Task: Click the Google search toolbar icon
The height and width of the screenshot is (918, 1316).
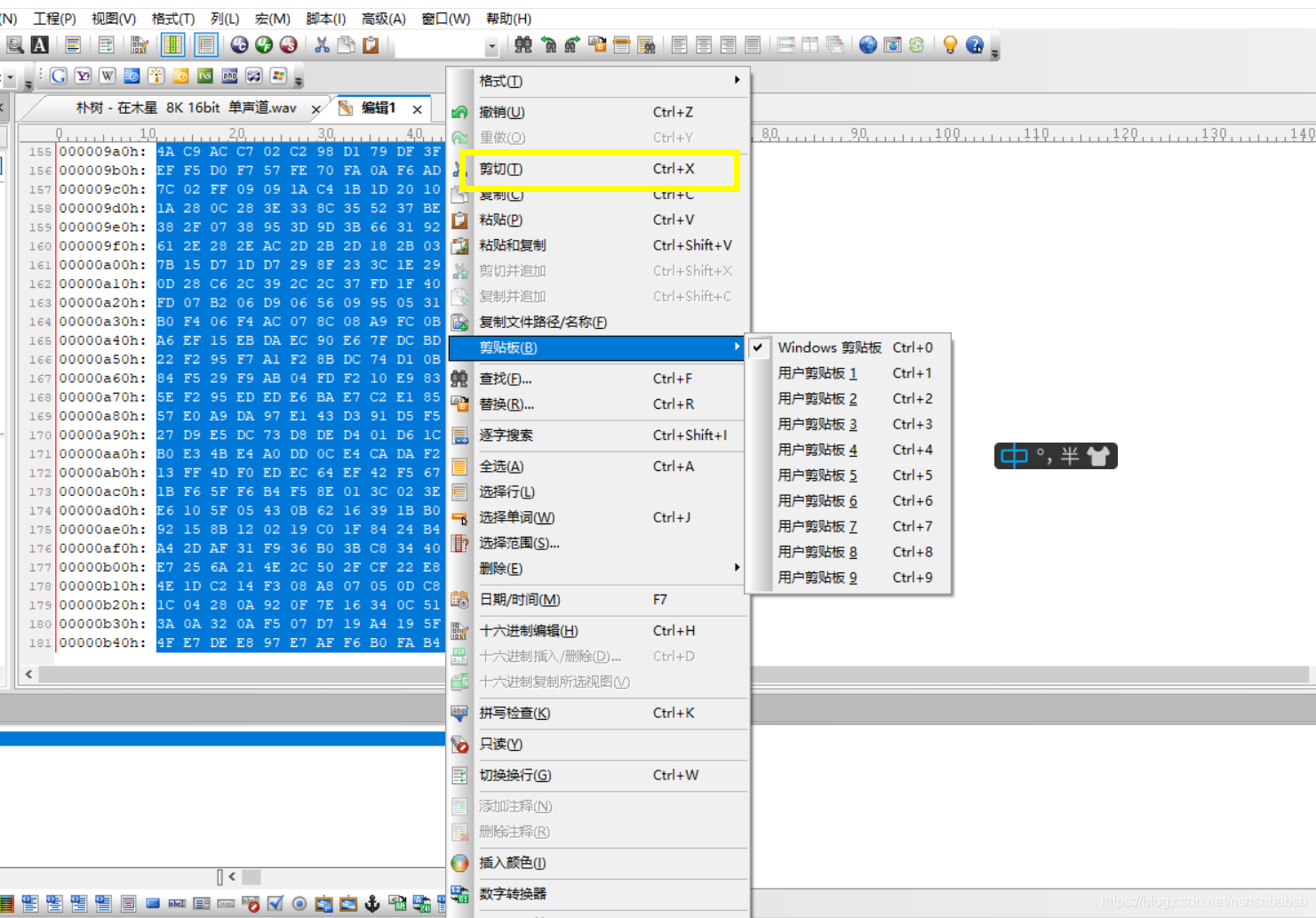Action: pyautogui.click(x=59, y=76)
